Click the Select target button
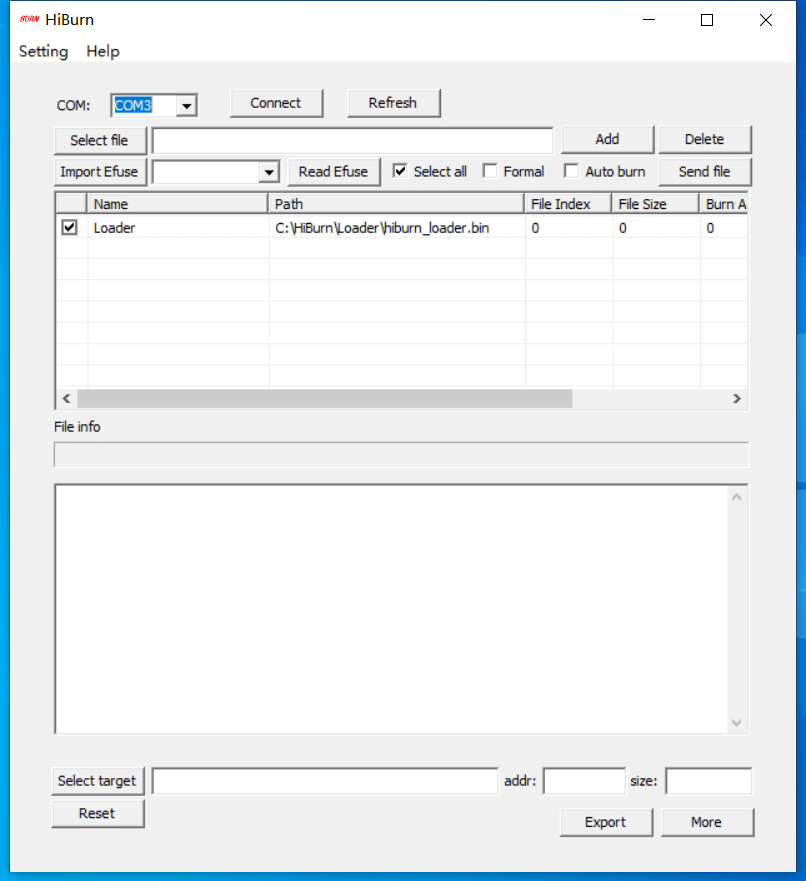 [98, 781]
